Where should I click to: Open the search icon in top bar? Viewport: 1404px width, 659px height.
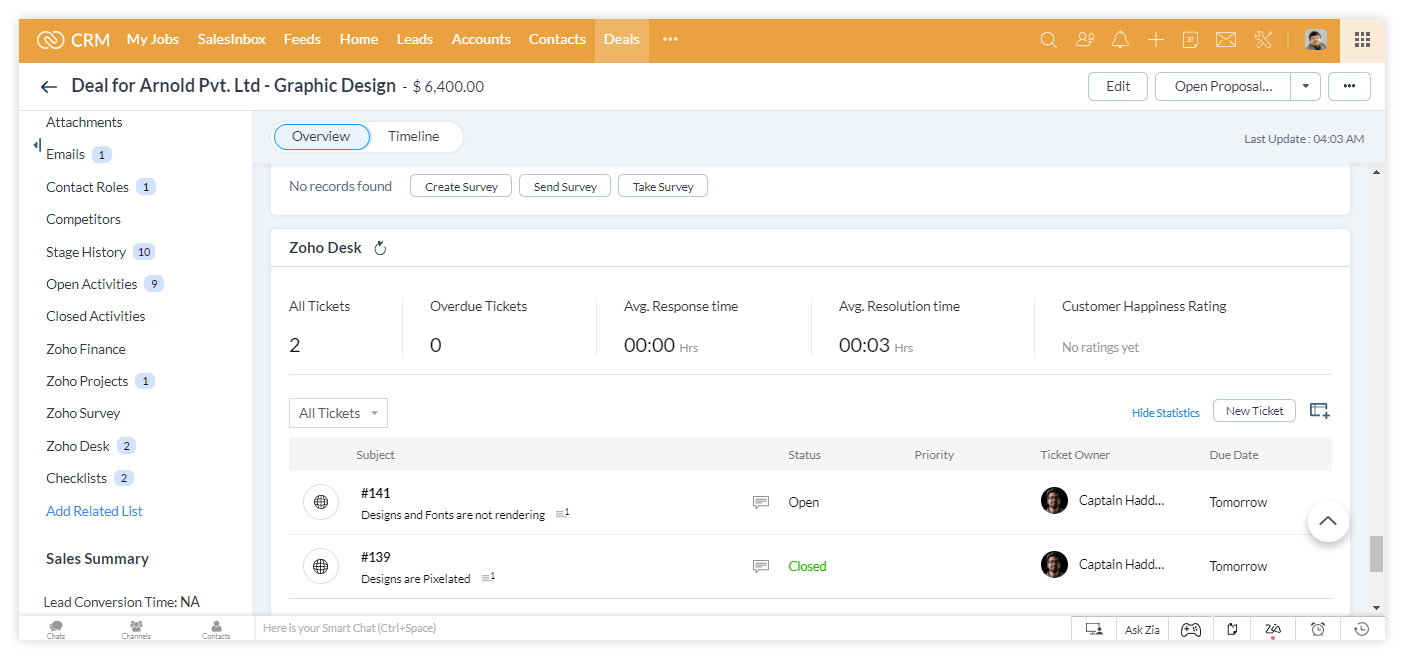click(1048, 40)
